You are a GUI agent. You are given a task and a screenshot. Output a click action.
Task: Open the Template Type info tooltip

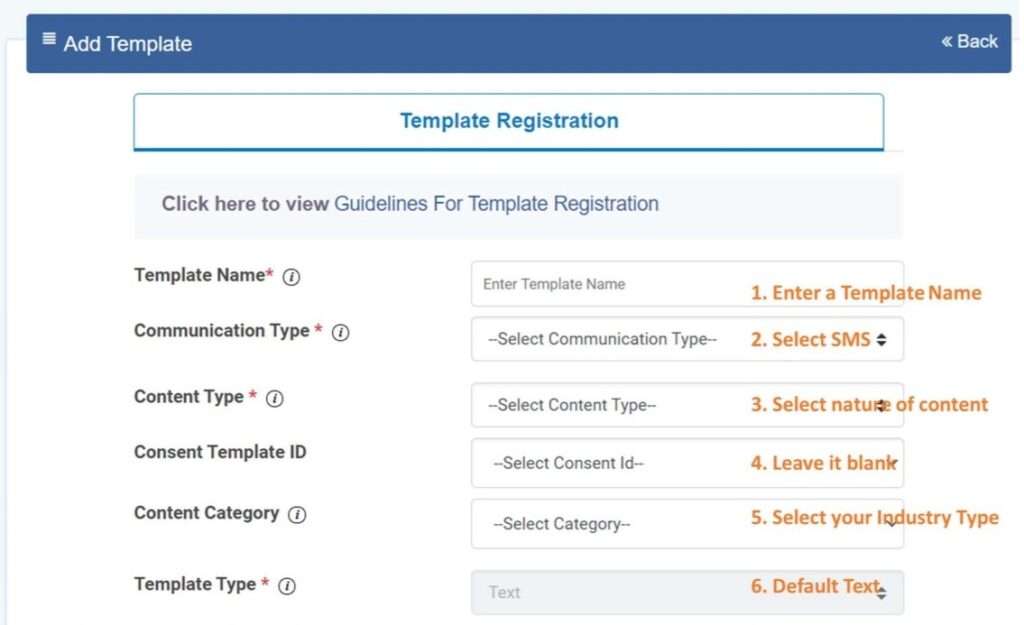point(289,585)
